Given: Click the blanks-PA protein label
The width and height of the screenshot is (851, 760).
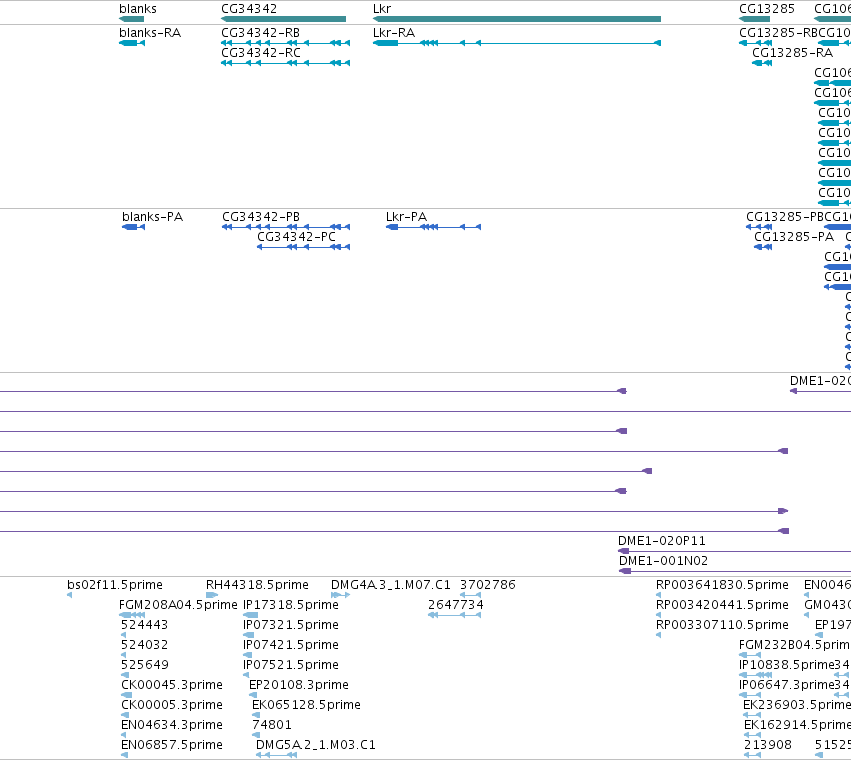Looking at the screenshot, I should coord(153,217).
